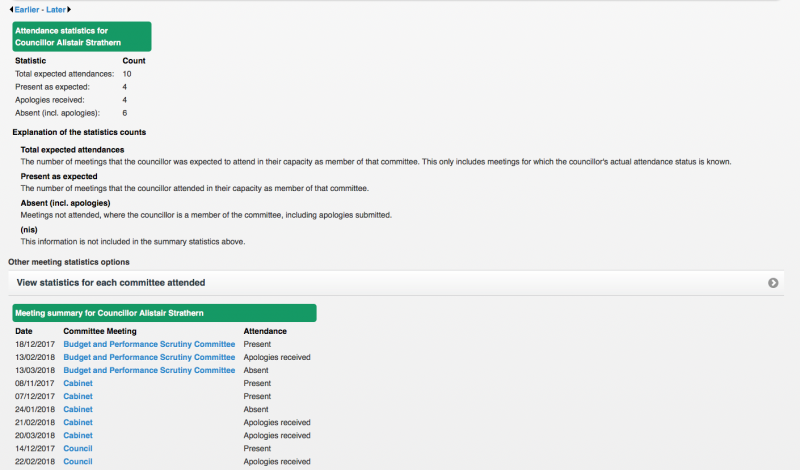Click the right arrow icon beside Later
This screenshot has height=470, width=800.
[x=69, y=9]
